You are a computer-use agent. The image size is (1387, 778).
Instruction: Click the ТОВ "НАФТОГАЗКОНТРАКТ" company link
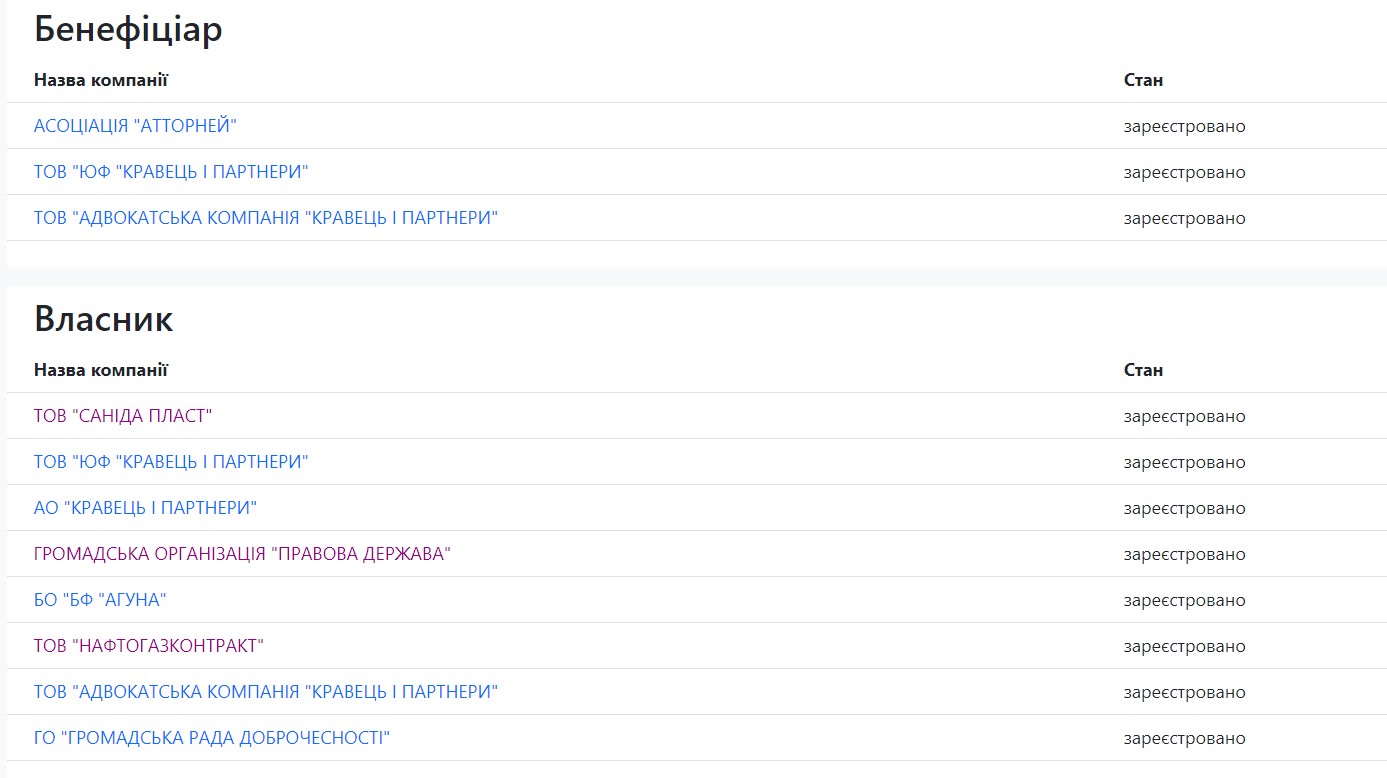149,646
